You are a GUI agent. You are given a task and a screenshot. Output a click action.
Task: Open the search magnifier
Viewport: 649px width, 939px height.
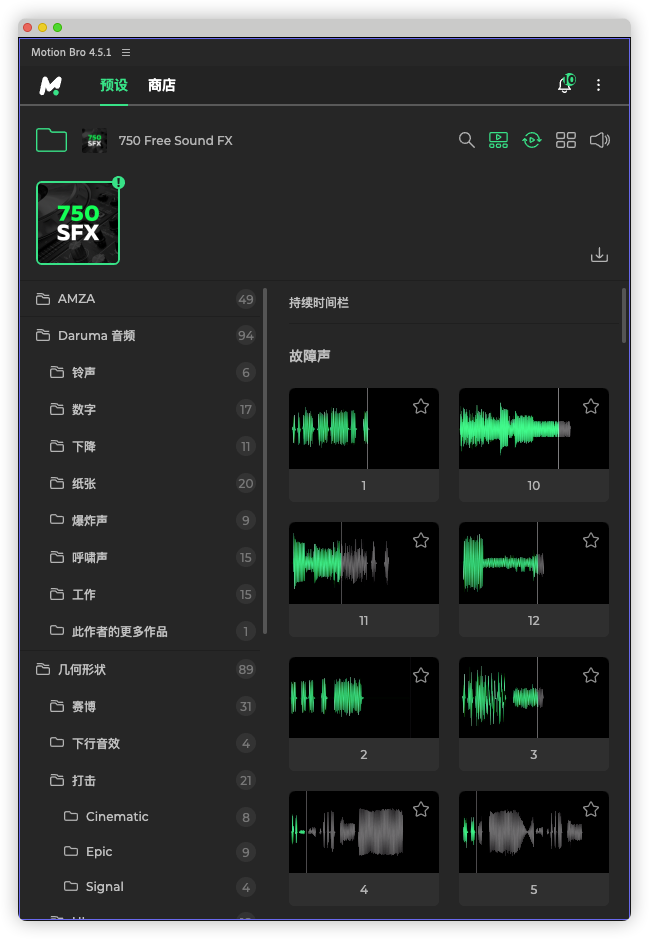click(x=466, y=140)
